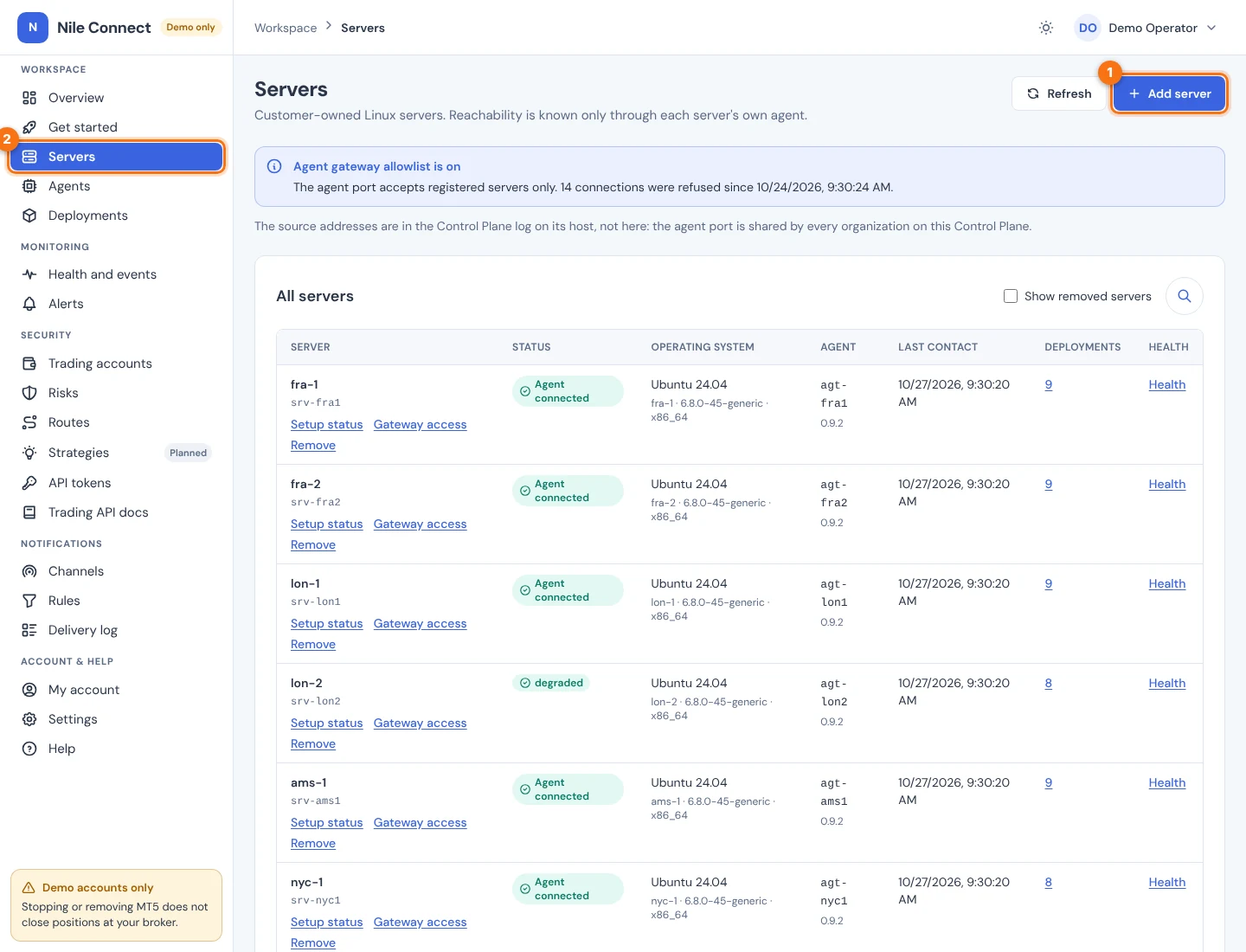This screenshot has width=1246, height=952.
Task: Refresh the servers list
Action: pos(1059,93)
